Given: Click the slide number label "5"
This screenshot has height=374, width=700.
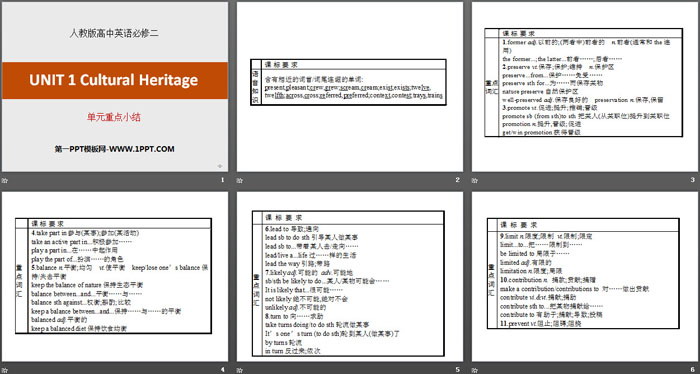Looking at the screenshot, I should (458, 370).
